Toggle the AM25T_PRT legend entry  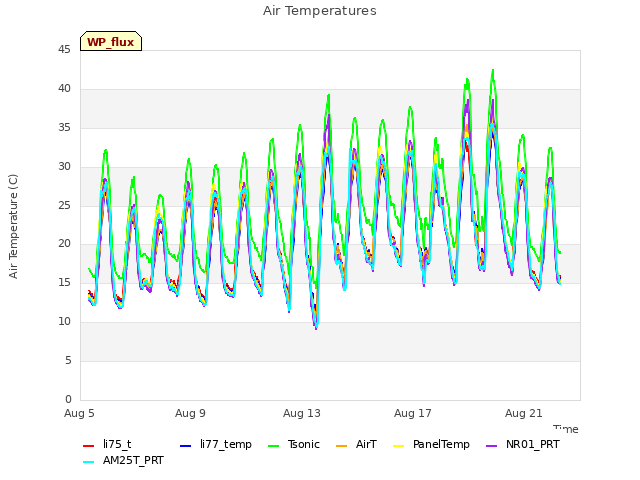[x=123, y=461]
